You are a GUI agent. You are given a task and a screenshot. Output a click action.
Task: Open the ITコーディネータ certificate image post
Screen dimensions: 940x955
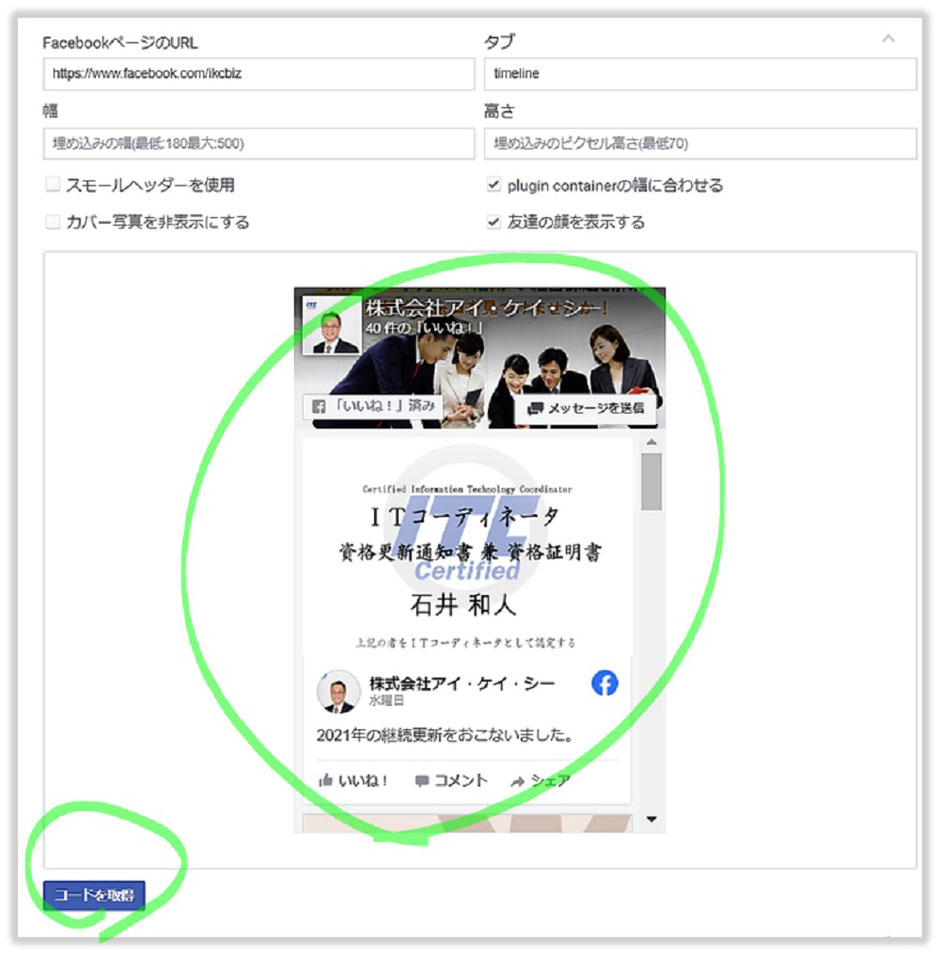pos(467,547)
